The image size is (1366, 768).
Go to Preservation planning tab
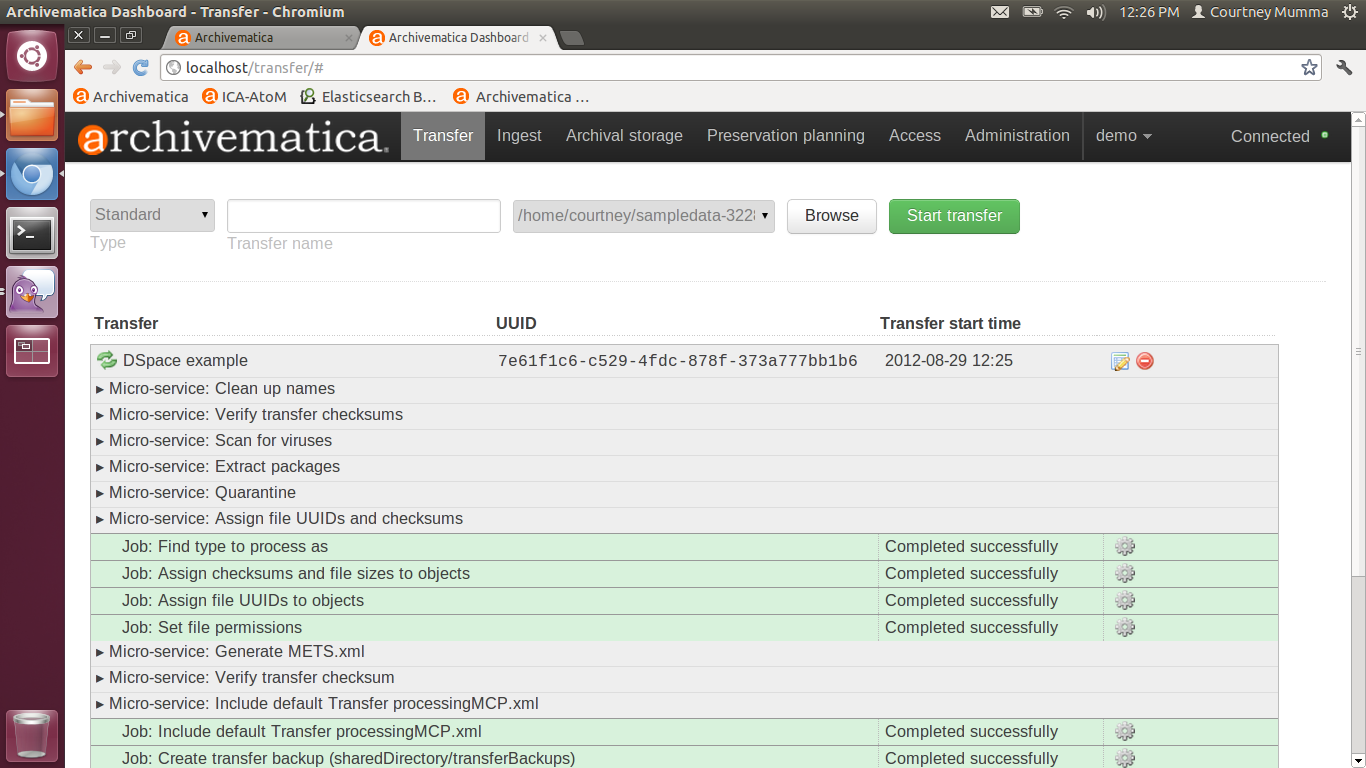click(785, 136)
